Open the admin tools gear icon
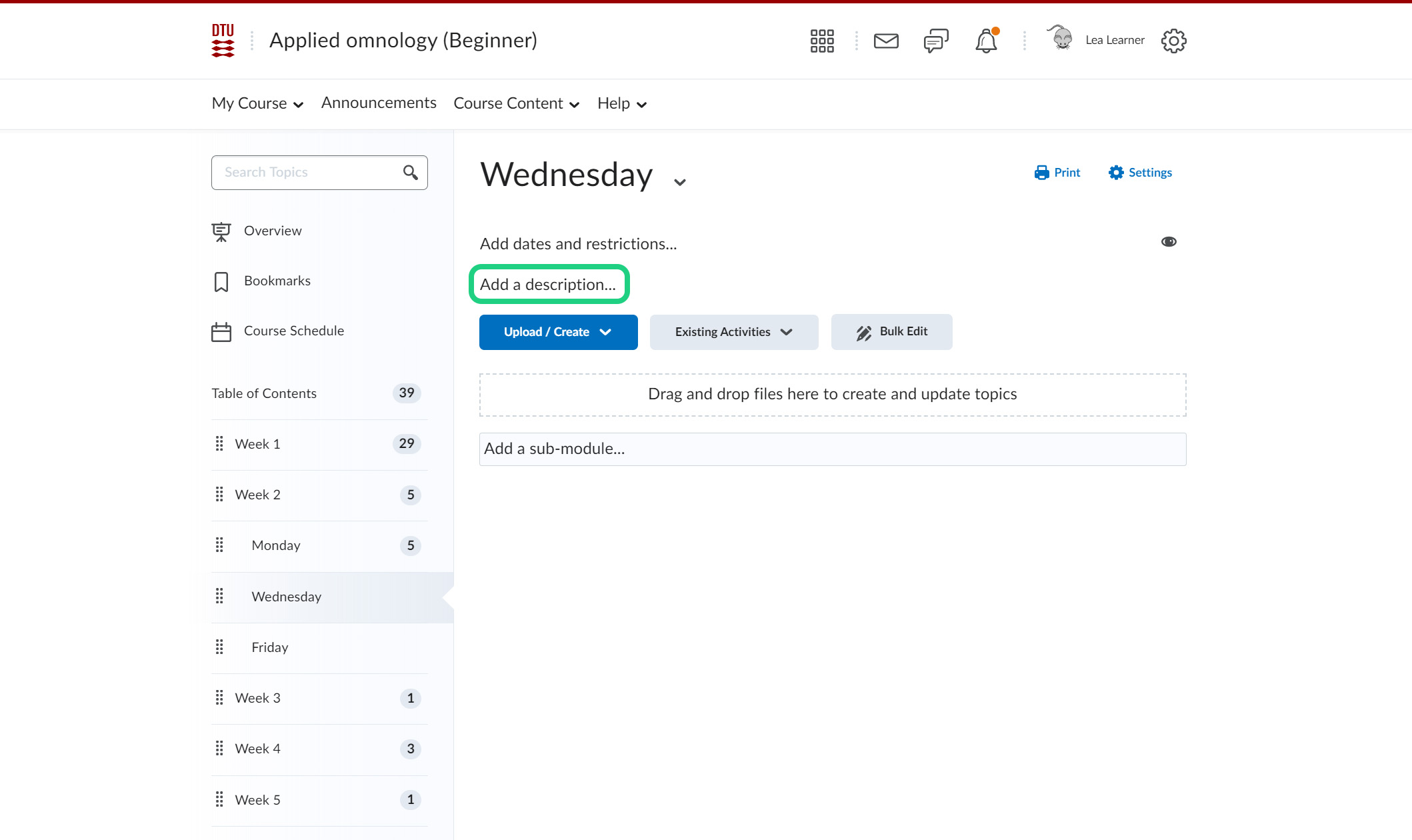 point(1173,41)
